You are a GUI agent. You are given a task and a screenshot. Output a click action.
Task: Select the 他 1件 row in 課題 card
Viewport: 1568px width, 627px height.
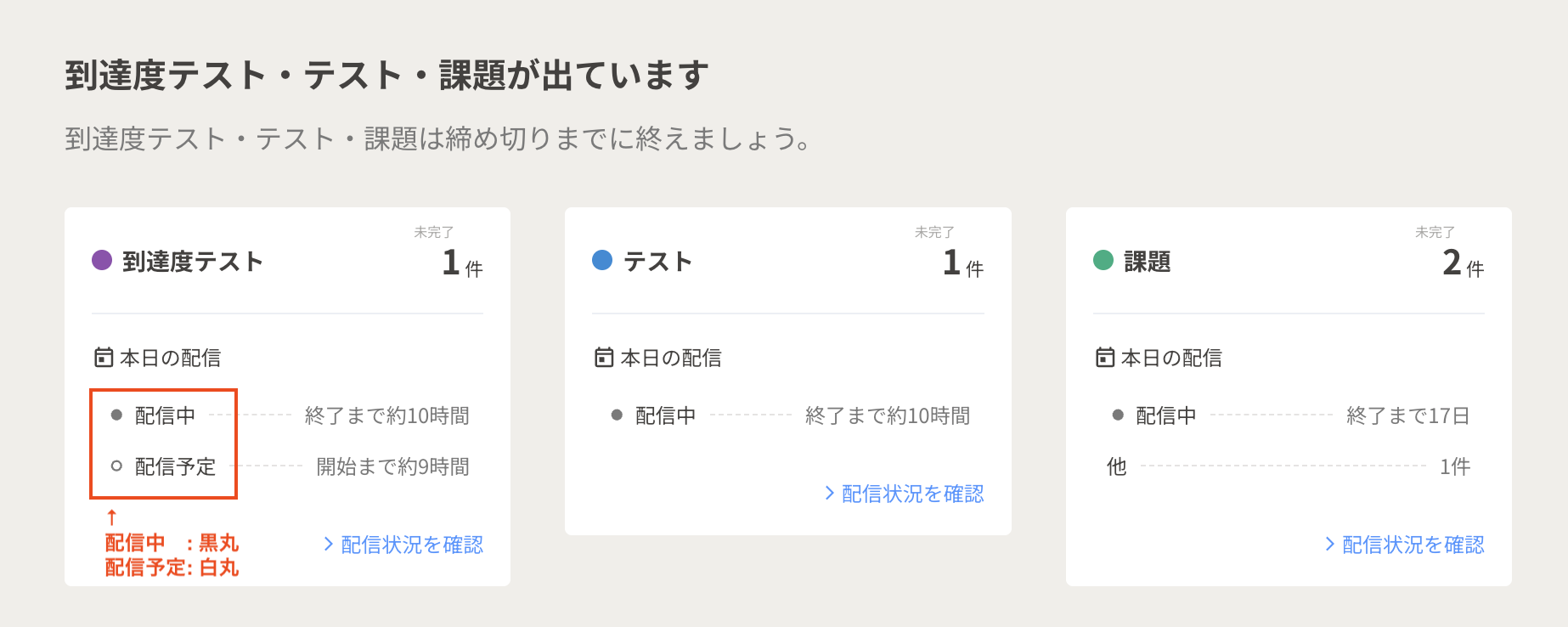coord(1288,466)
